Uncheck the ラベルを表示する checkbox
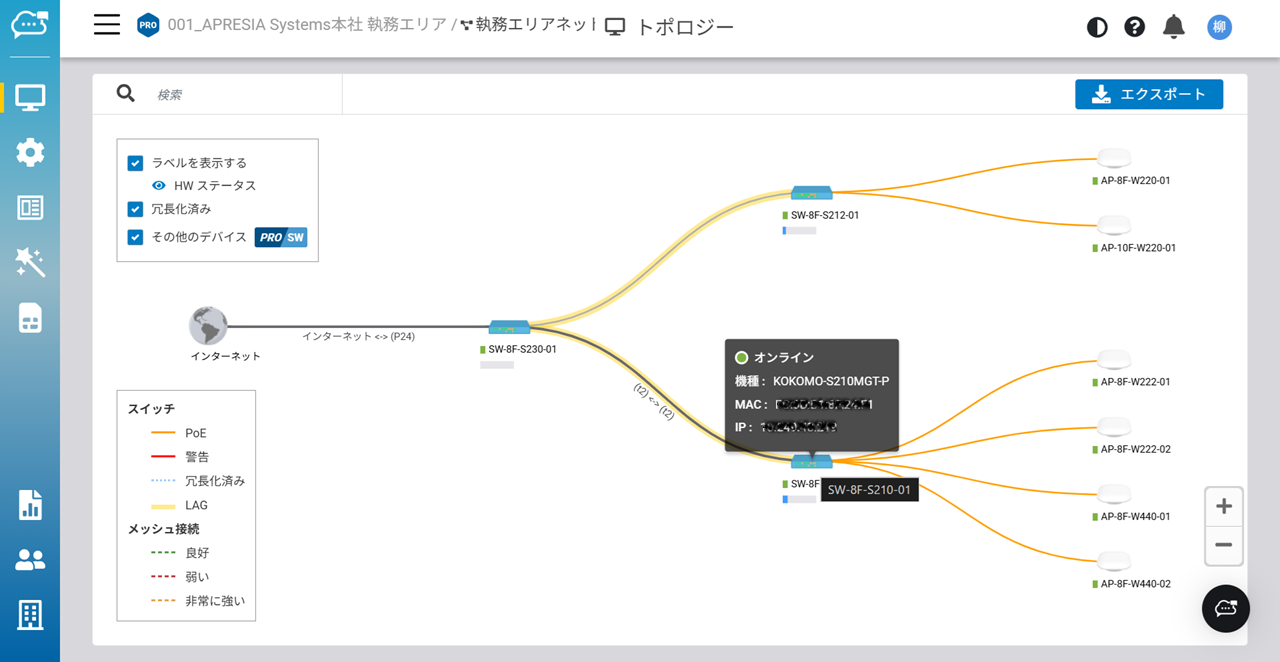 pyautogui.click(x=136, y=163)
